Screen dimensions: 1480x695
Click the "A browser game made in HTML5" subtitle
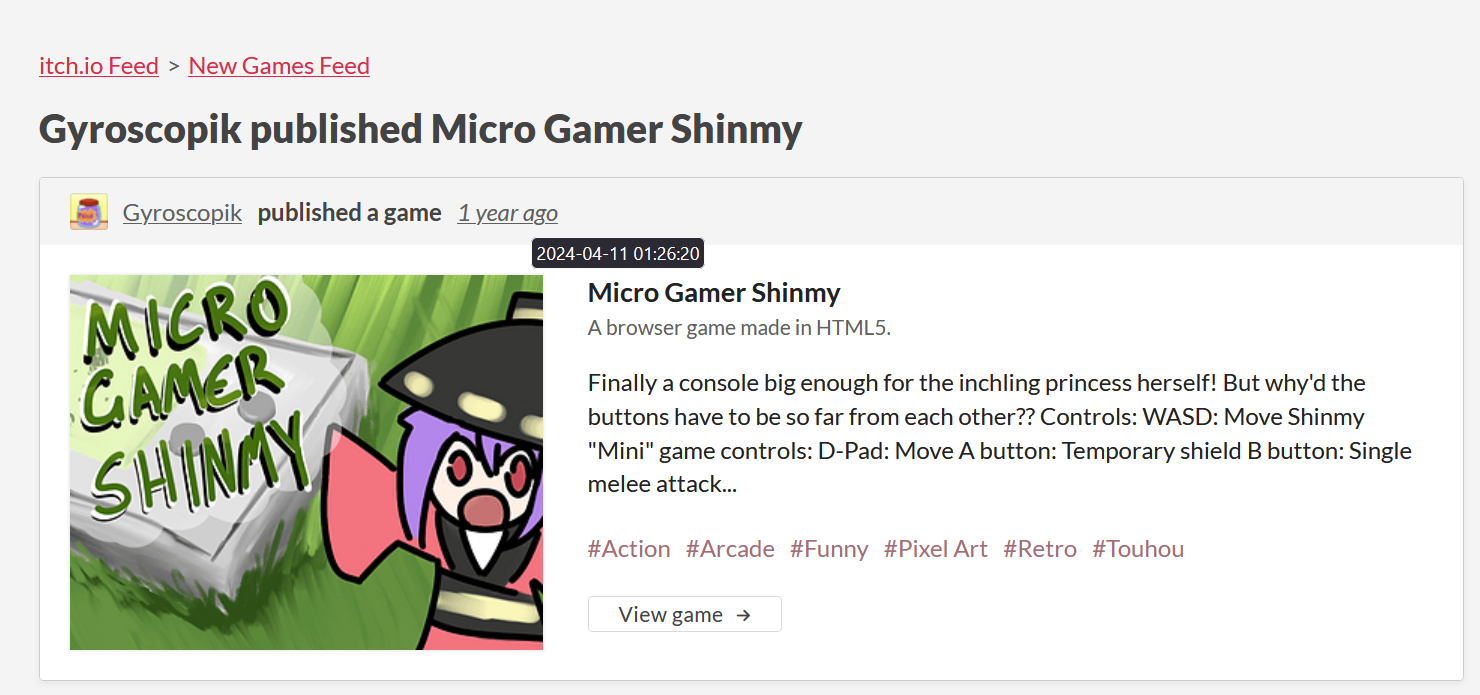pos(739,327)
